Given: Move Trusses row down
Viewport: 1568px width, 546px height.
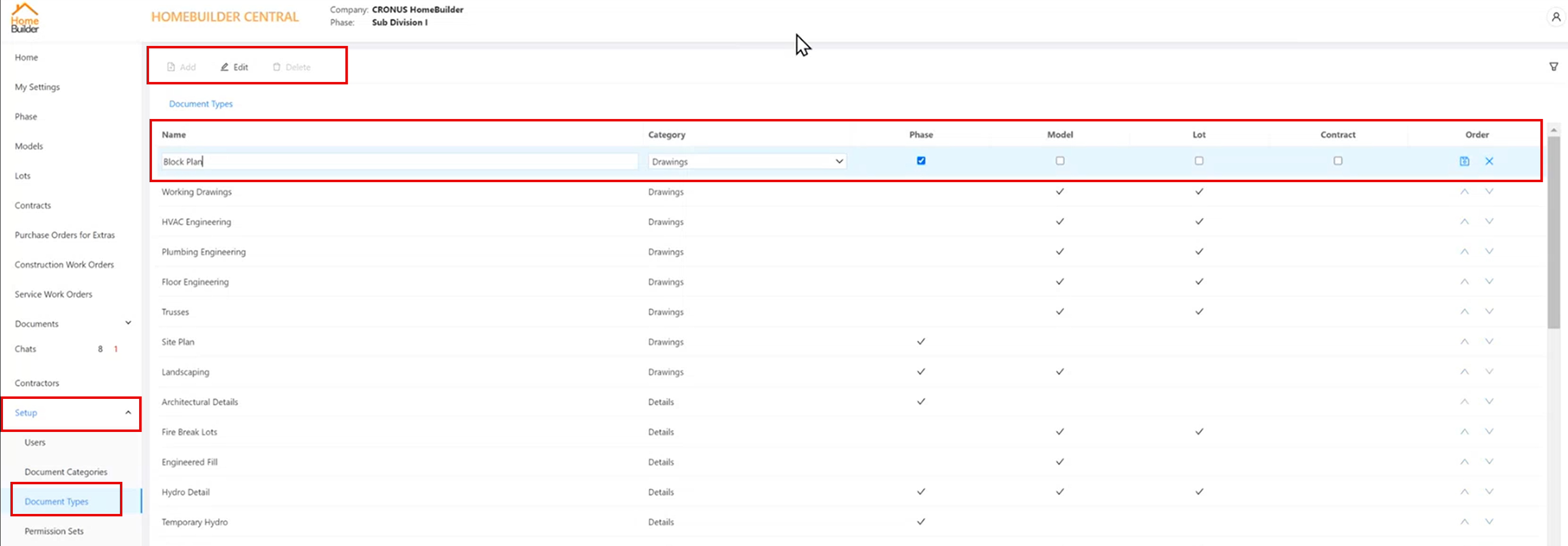Looking at the screenshot, I should tap(1489, 312).
